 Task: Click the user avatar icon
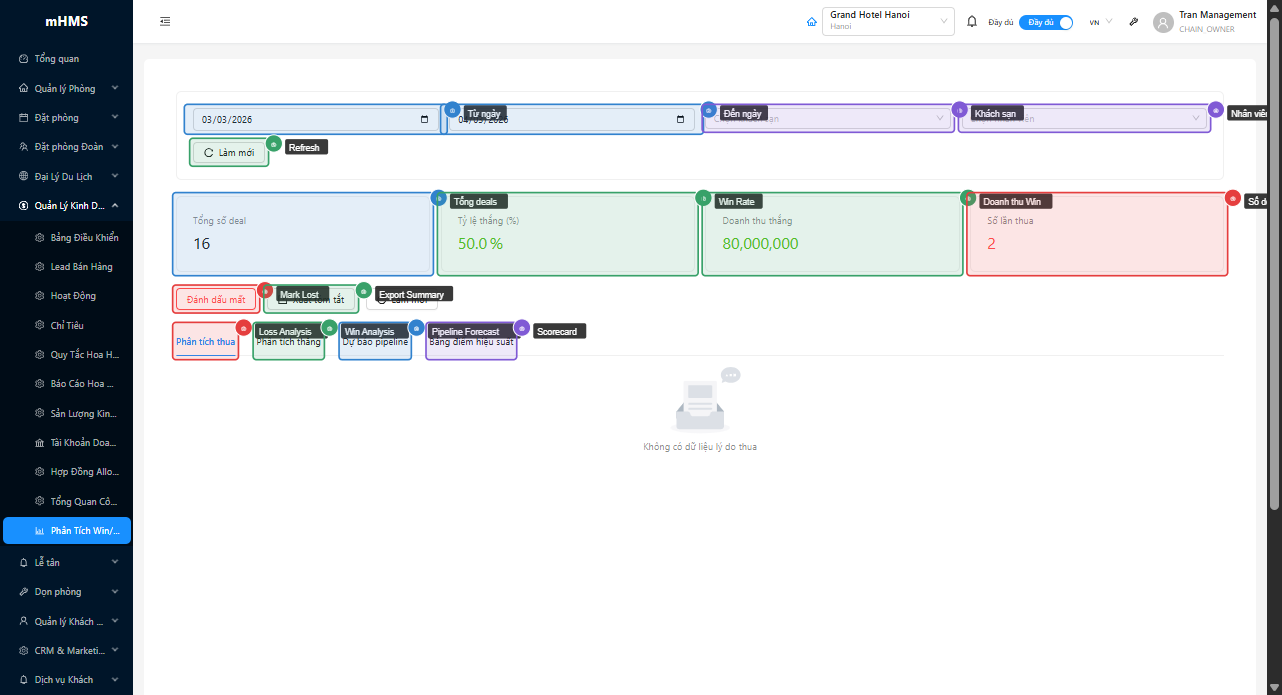click(x=1163, y=22)
